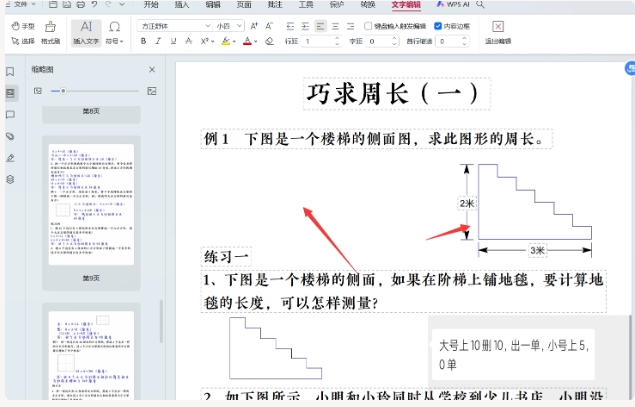Open the thumbnail sidebar panel icon

[11, 93]
